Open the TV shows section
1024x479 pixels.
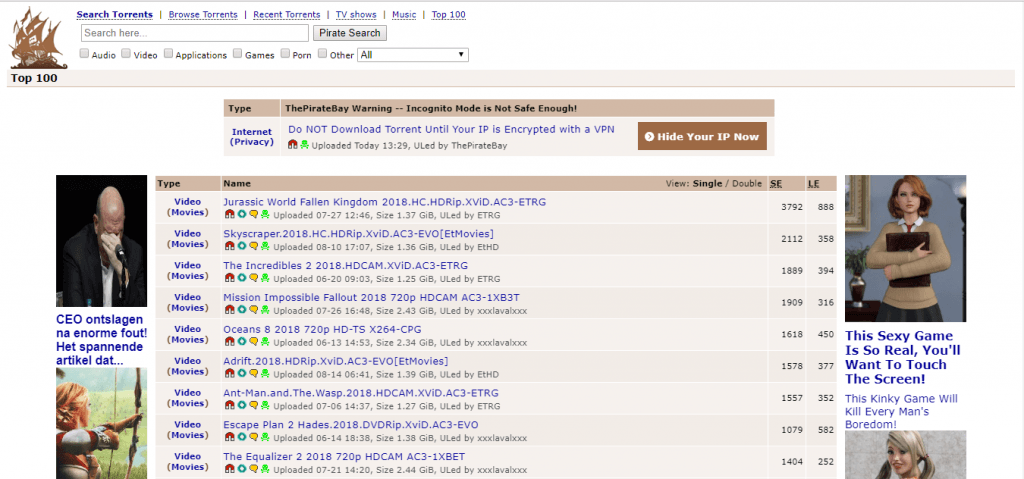[356, 14]
